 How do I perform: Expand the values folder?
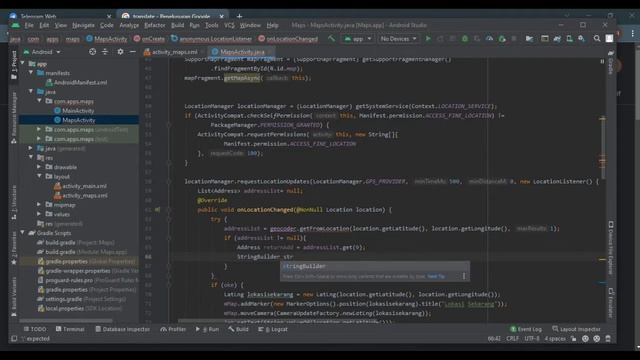(39, 214)
